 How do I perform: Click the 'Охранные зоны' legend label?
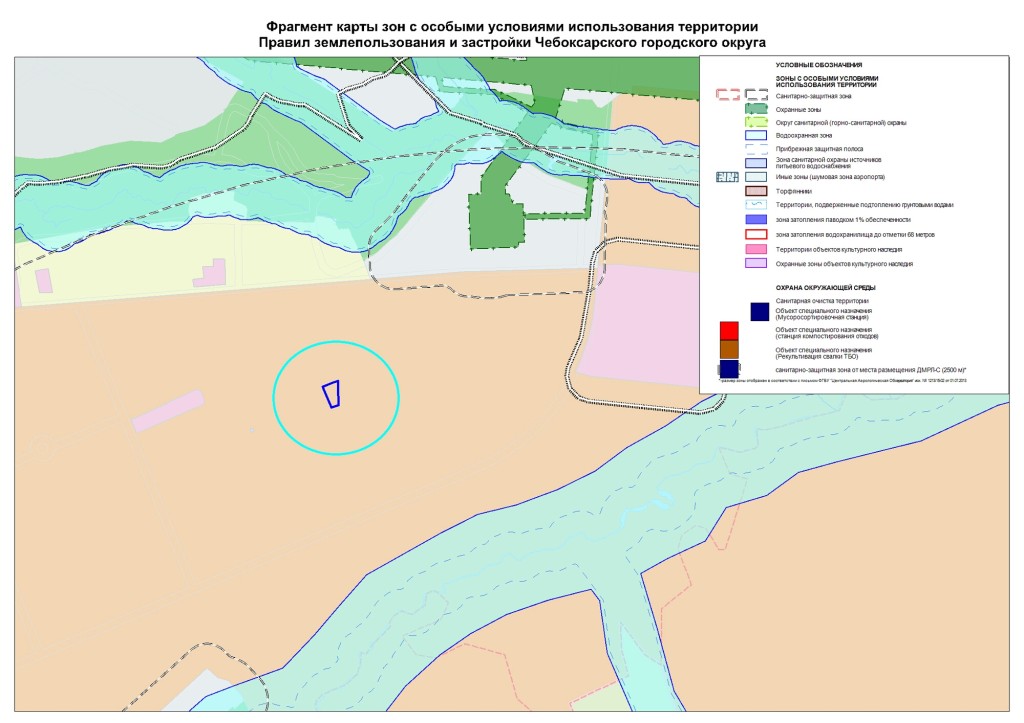[x=798, y=110]
